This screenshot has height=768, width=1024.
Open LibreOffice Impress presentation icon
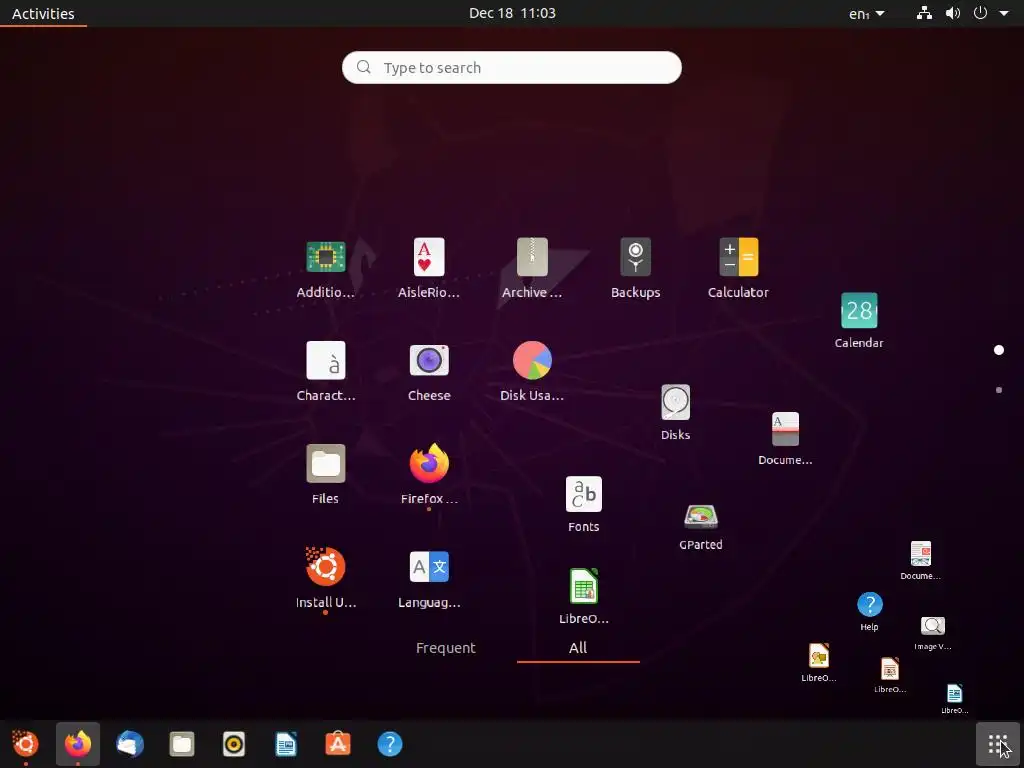coord(889,669)
